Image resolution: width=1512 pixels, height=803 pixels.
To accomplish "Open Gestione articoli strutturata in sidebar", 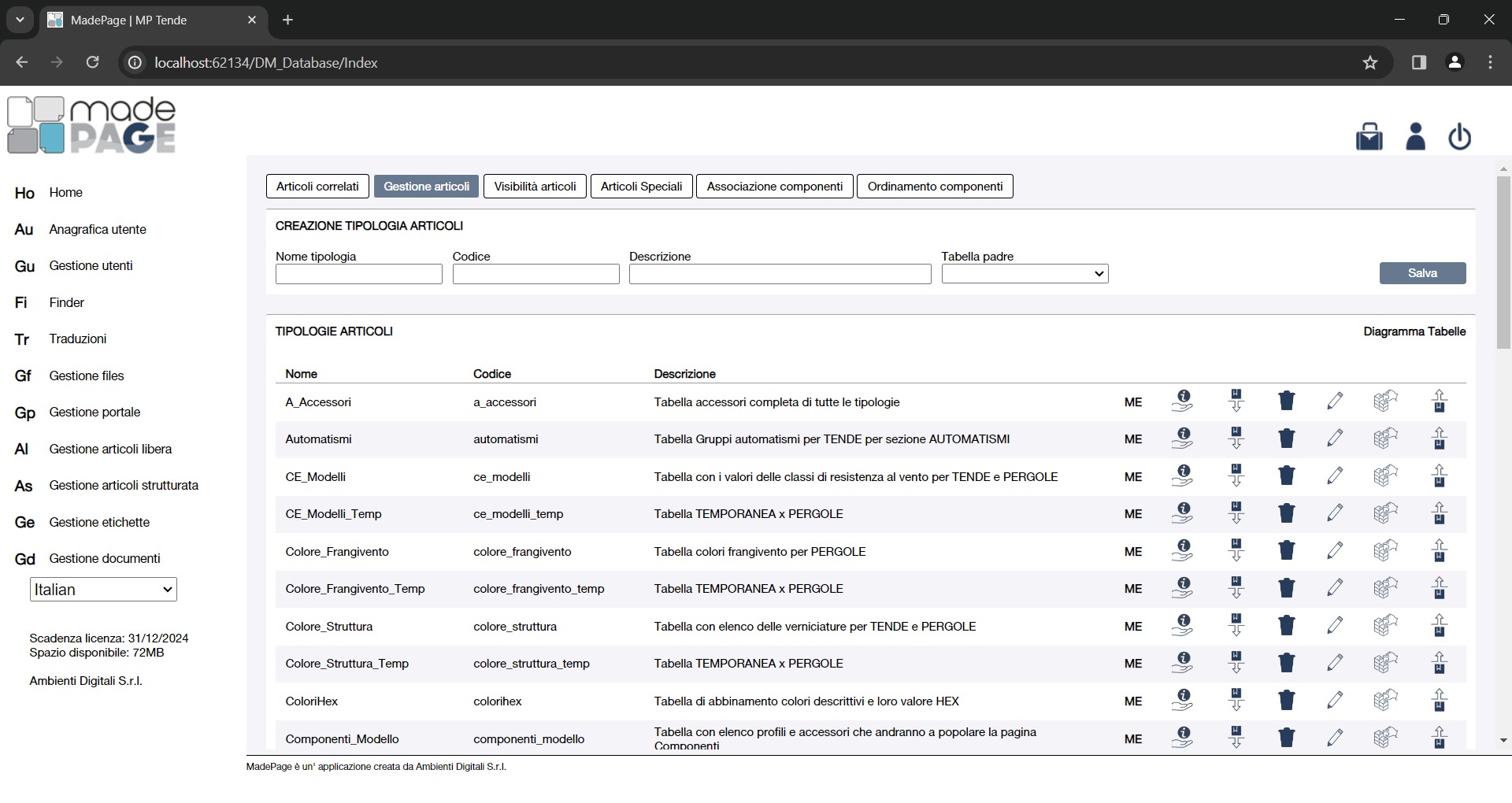I will 124,485.
